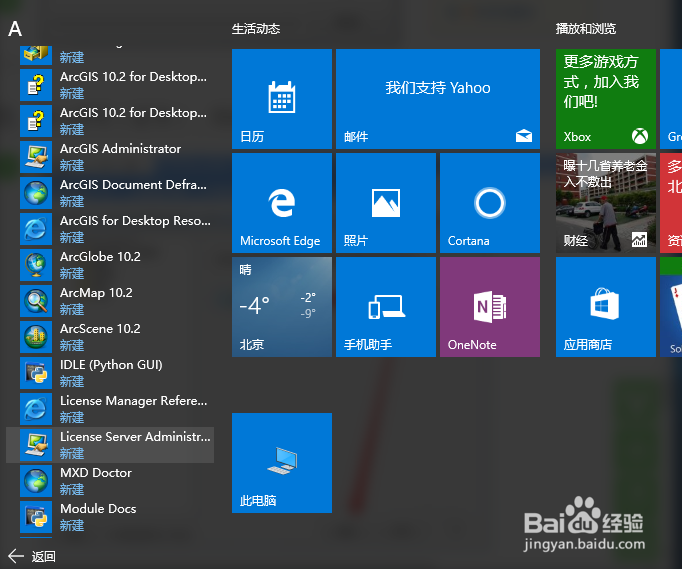The width and height of the screenshot is (682, 569).
Task: Select the ArcGIS for Desktop Reso... text
Action: tap(135, 221)
